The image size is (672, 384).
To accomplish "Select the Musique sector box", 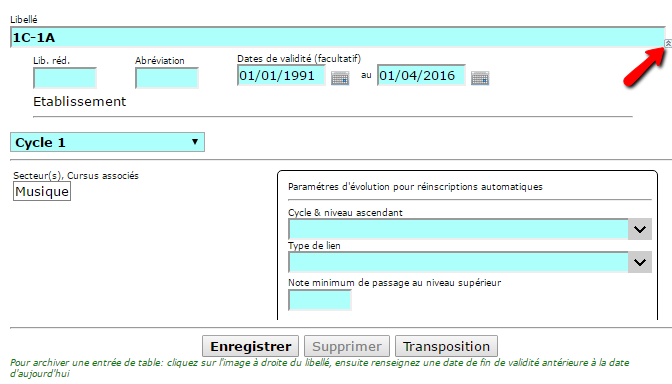I will [x=42, y=192].
